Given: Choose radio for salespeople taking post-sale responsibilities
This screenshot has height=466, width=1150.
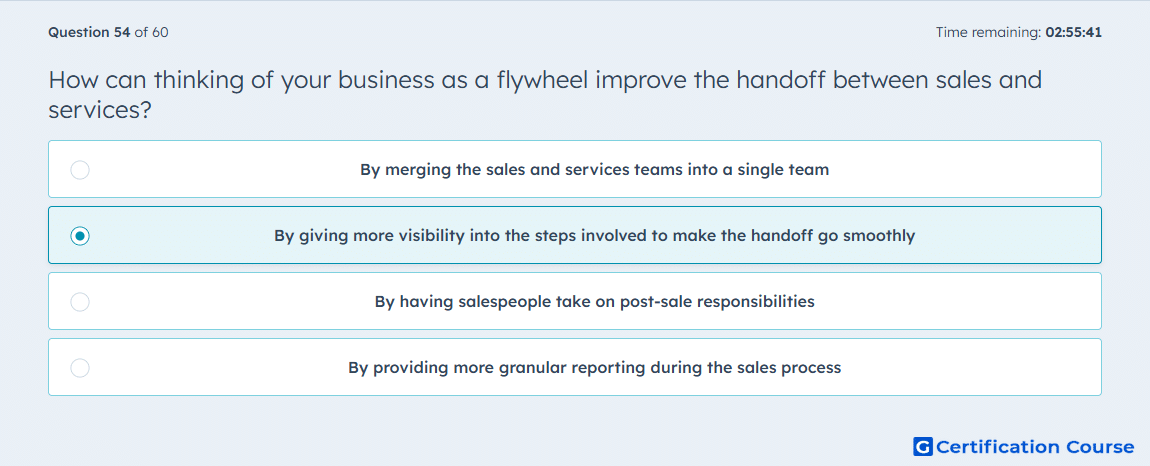Looking at the screenshot, I should click(x=80, y=302).
